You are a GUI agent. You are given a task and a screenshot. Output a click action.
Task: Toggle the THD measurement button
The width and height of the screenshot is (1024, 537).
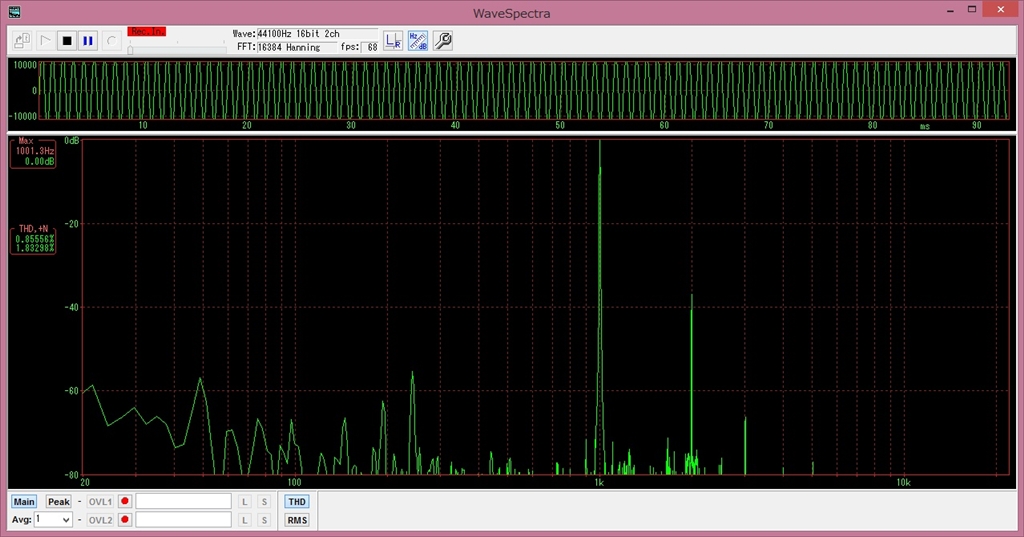pos(296,502)
